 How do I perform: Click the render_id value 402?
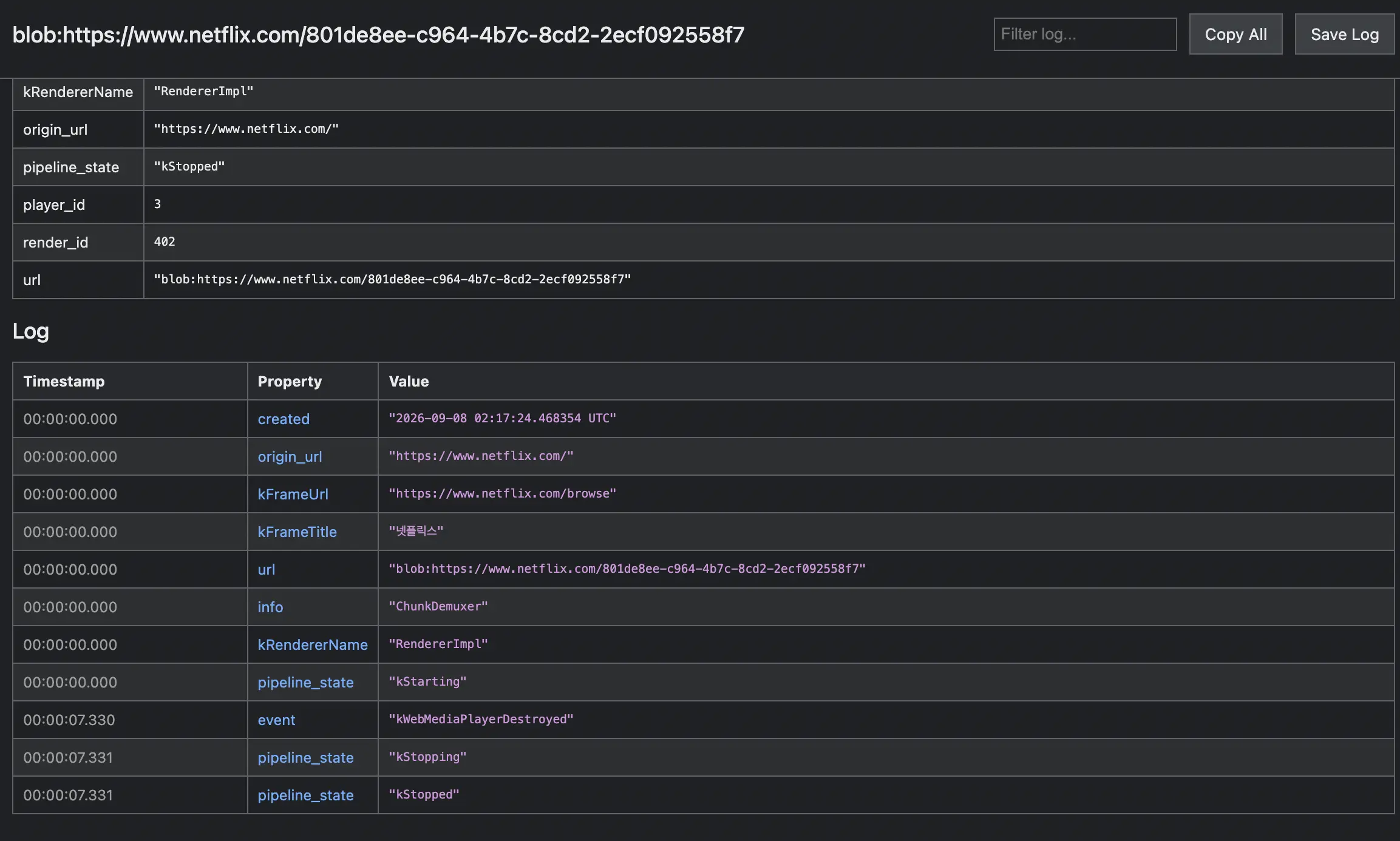(x=165, y=241)
